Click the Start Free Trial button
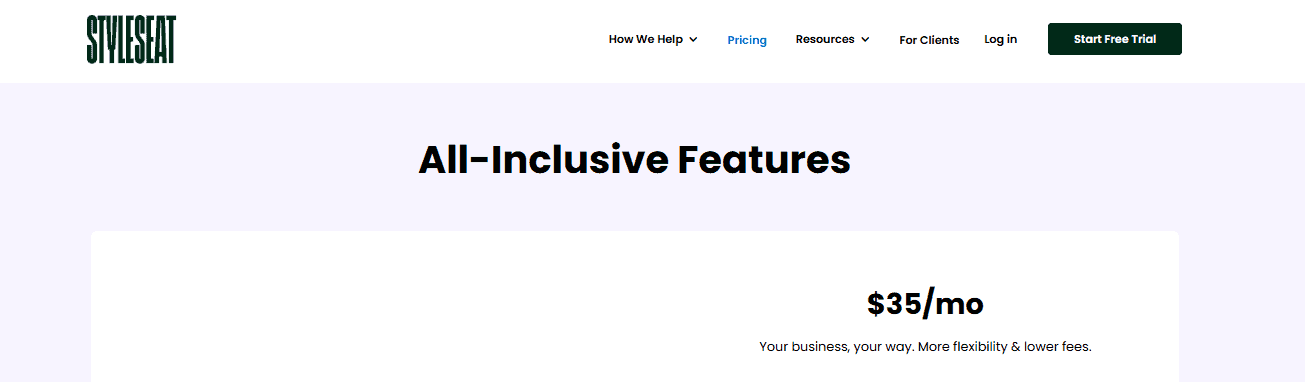The width and height of the screenshot is (1305, 382). 1115,39
